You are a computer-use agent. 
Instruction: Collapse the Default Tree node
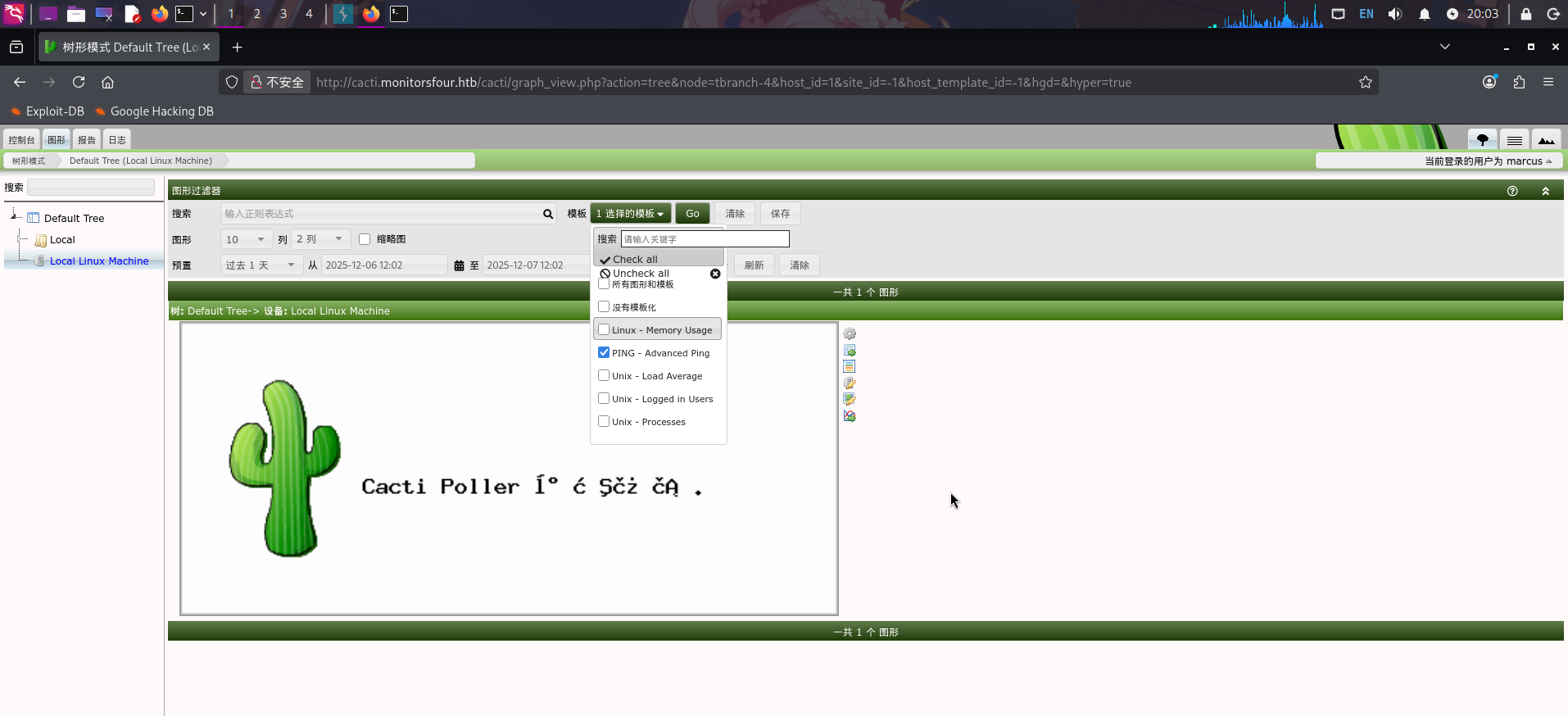(15, 215)
